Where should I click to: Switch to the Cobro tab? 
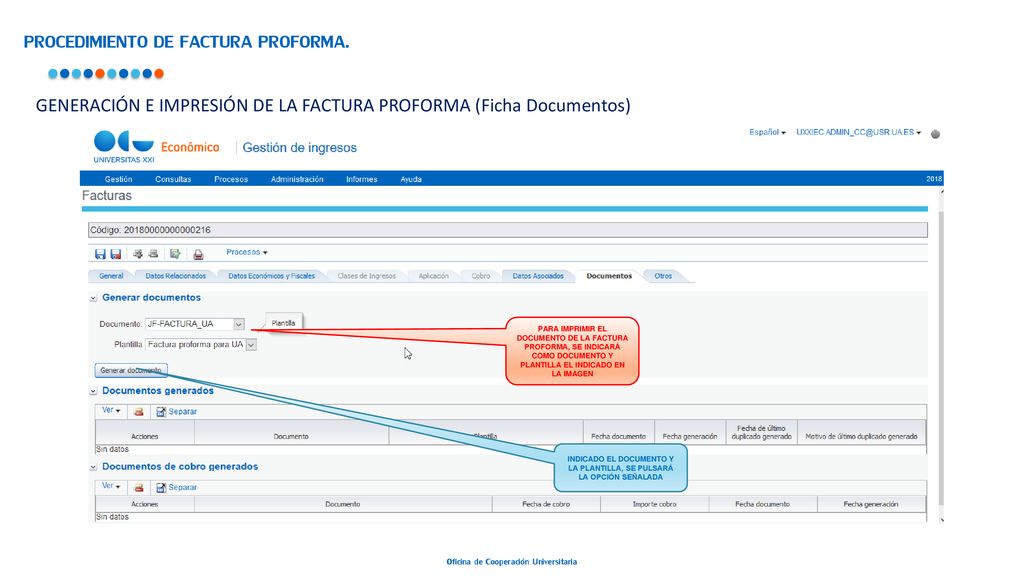(x=481, y=276)
